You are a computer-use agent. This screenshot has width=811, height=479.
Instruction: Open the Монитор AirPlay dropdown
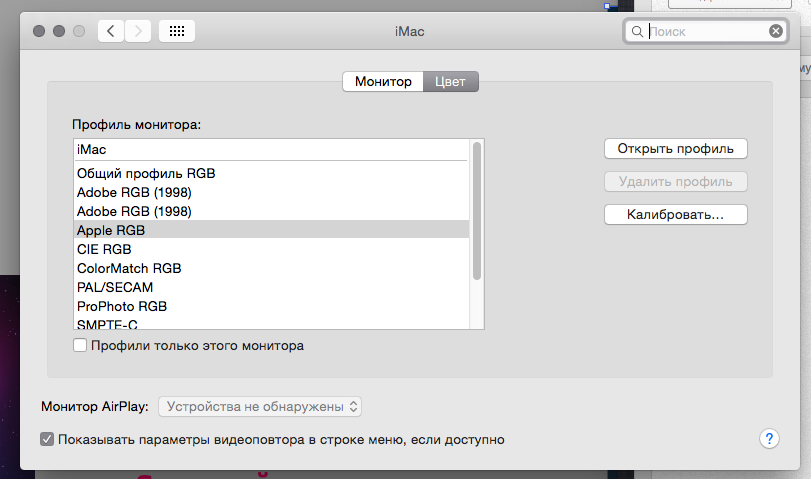coord(260,407)
